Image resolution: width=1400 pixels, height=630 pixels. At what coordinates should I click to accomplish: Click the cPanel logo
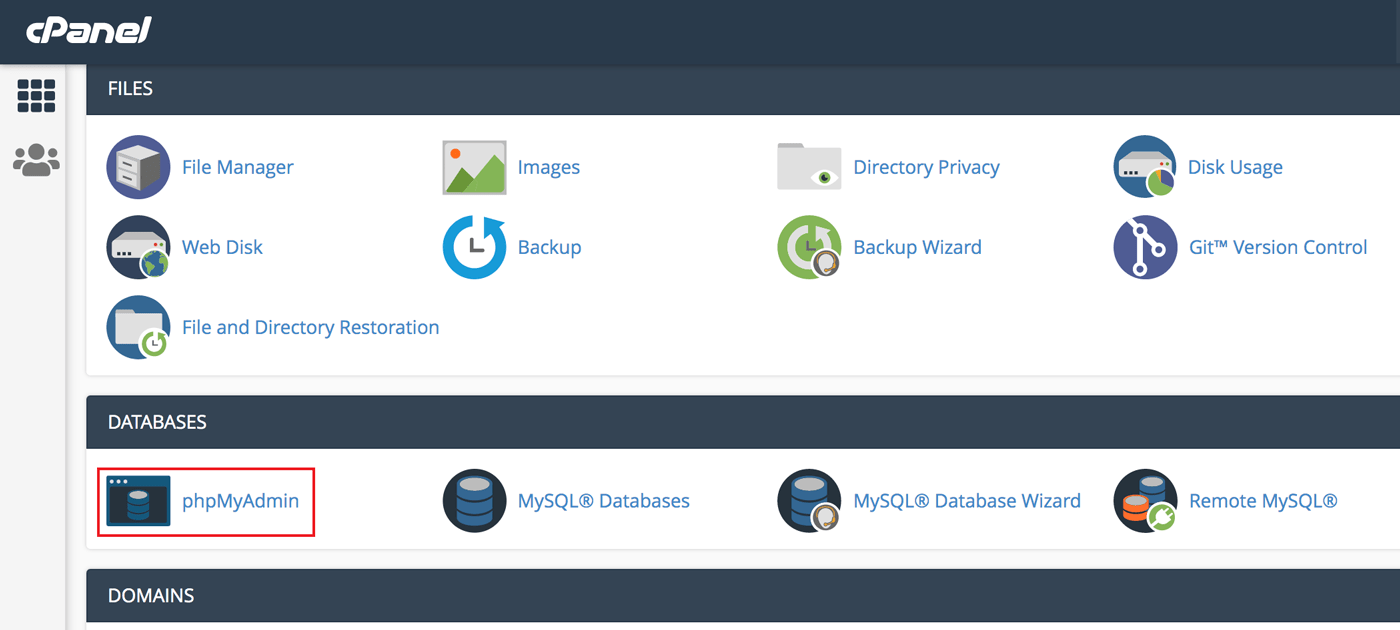click(x=89, y=30)
